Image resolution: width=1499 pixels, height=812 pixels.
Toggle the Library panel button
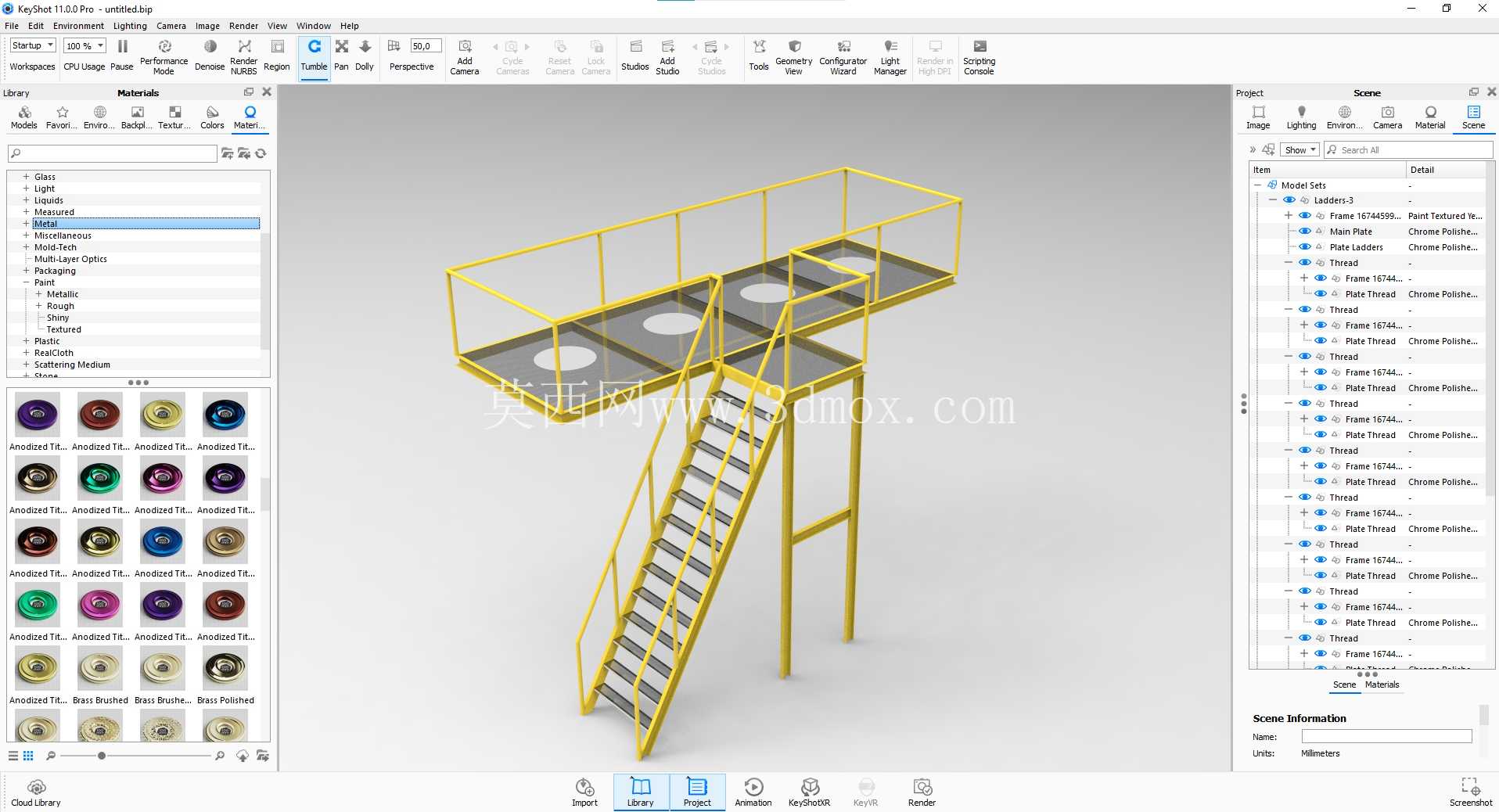click(641, 792)
